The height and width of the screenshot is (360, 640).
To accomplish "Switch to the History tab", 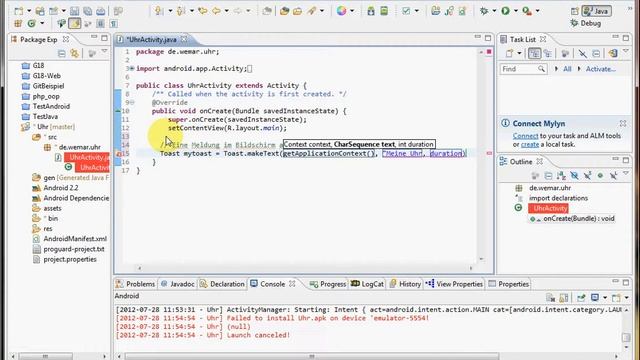I will point(405,284).
